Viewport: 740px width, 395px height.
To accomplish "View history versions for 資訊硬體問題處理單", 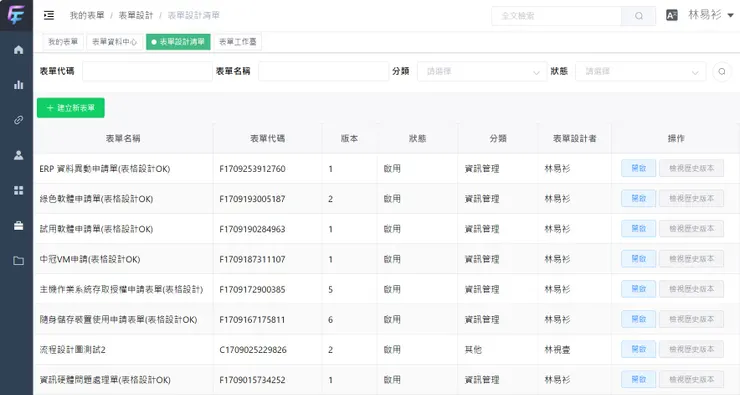I will click(691, 380).
